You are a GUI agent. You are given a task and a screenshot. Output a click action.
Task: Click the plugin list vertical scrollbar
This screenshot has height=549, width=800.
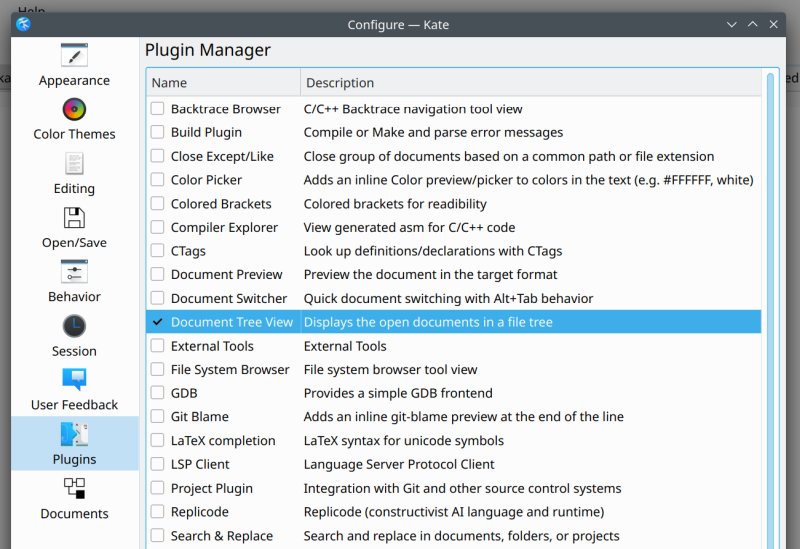(x=770, y=300)
